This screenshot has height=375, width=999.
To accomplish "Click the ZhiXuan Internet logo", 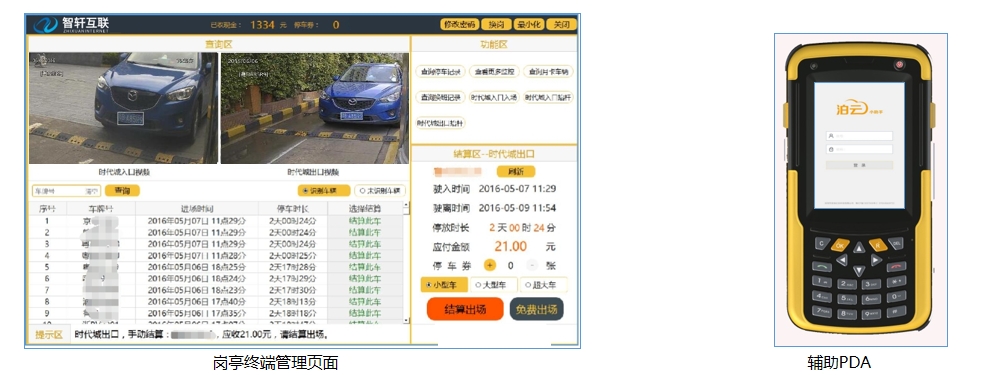I will tap(71, 24).
